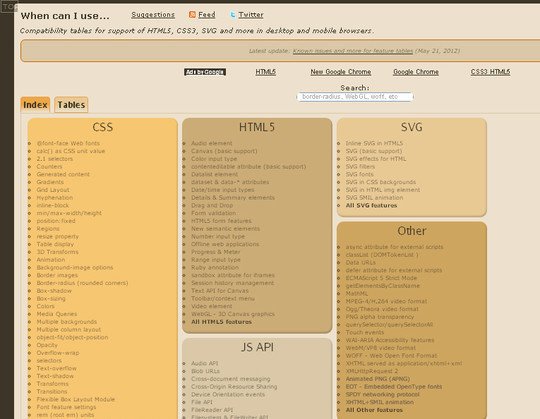Viewport: 540px width, 419px height.
Task: Open Cross-document messaging entry
Action: tap(231, 379)
